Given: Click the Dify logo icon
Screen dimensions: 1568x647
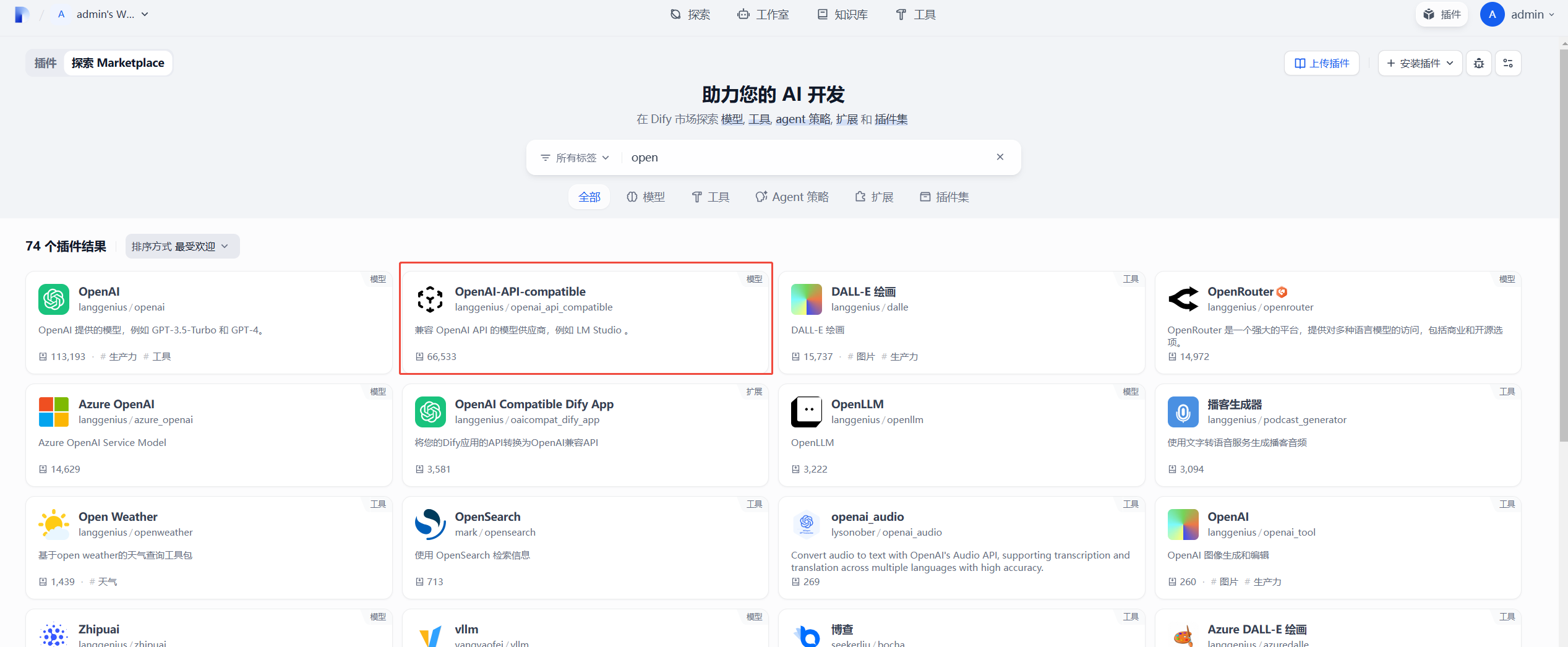Looking at the screenshot, I should pos(22,14).
